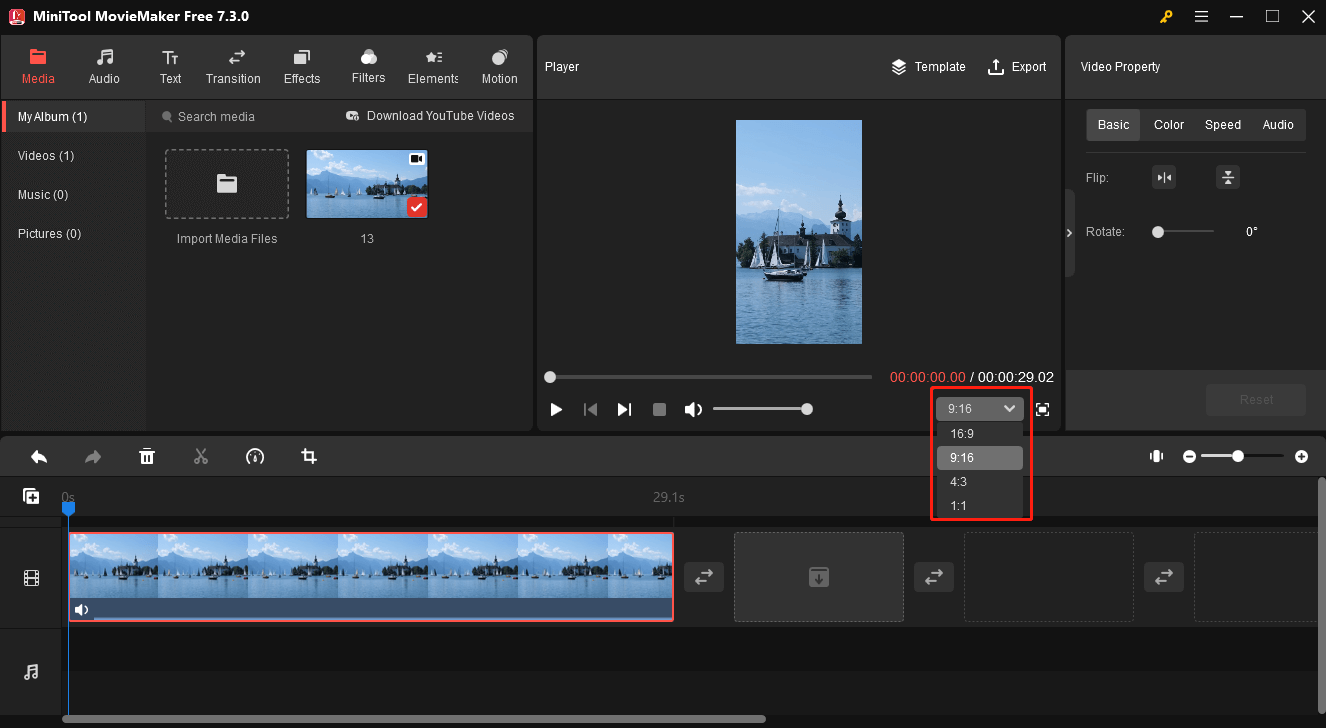The height and width of the screenshot is (728, 1326).
Task: Click the Reset button
Action: click(1256, 400)
